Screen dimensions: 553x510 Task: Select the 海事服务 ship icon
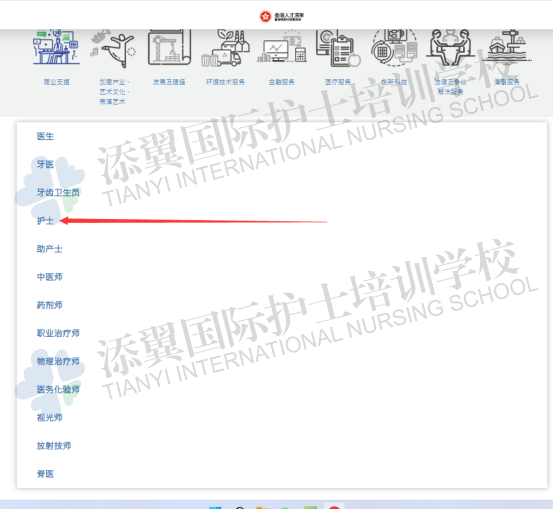pos(507,46)
